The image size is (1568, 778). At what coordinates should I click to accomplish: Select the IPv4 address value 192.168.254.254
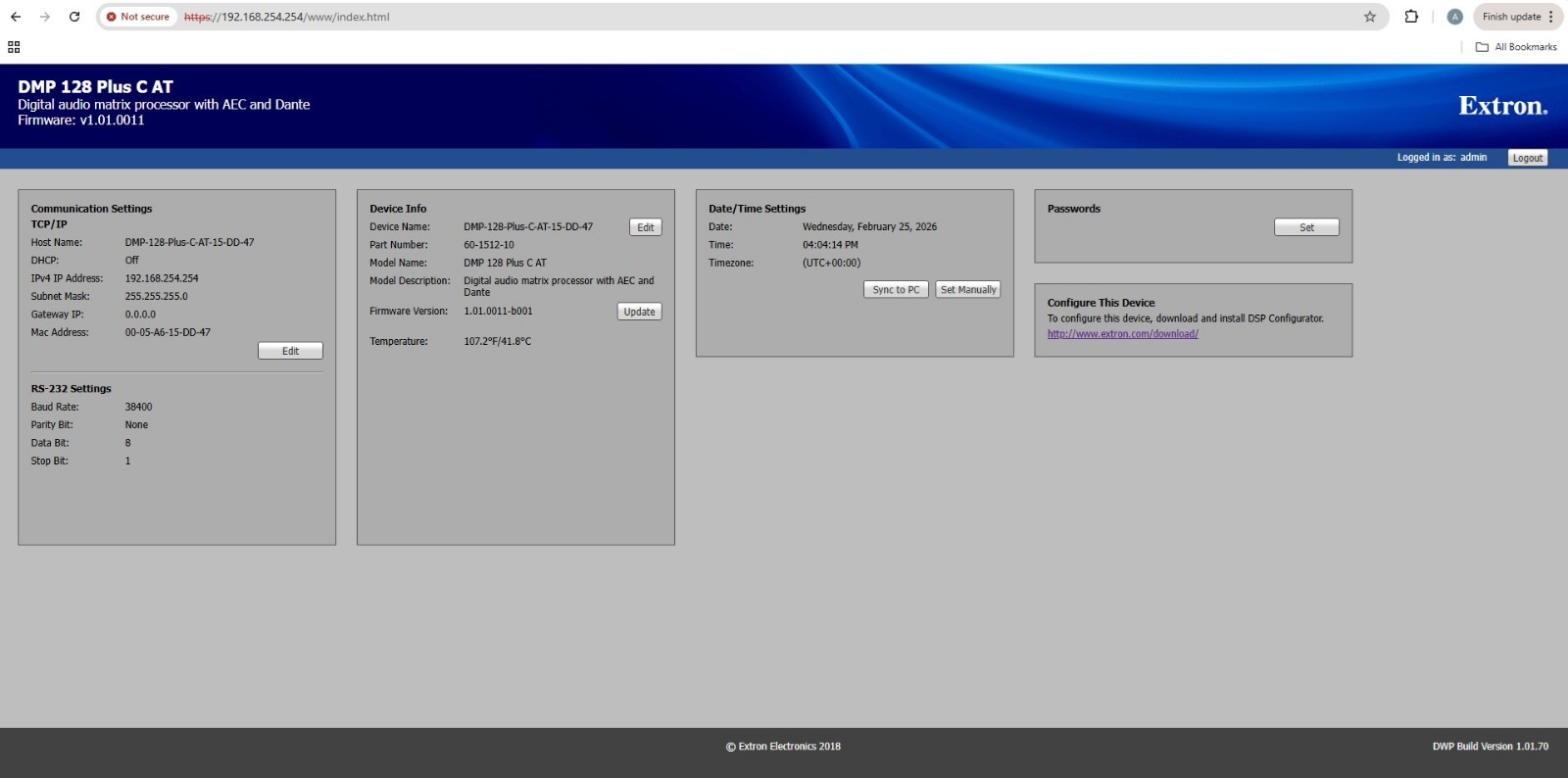click(162, 278)
